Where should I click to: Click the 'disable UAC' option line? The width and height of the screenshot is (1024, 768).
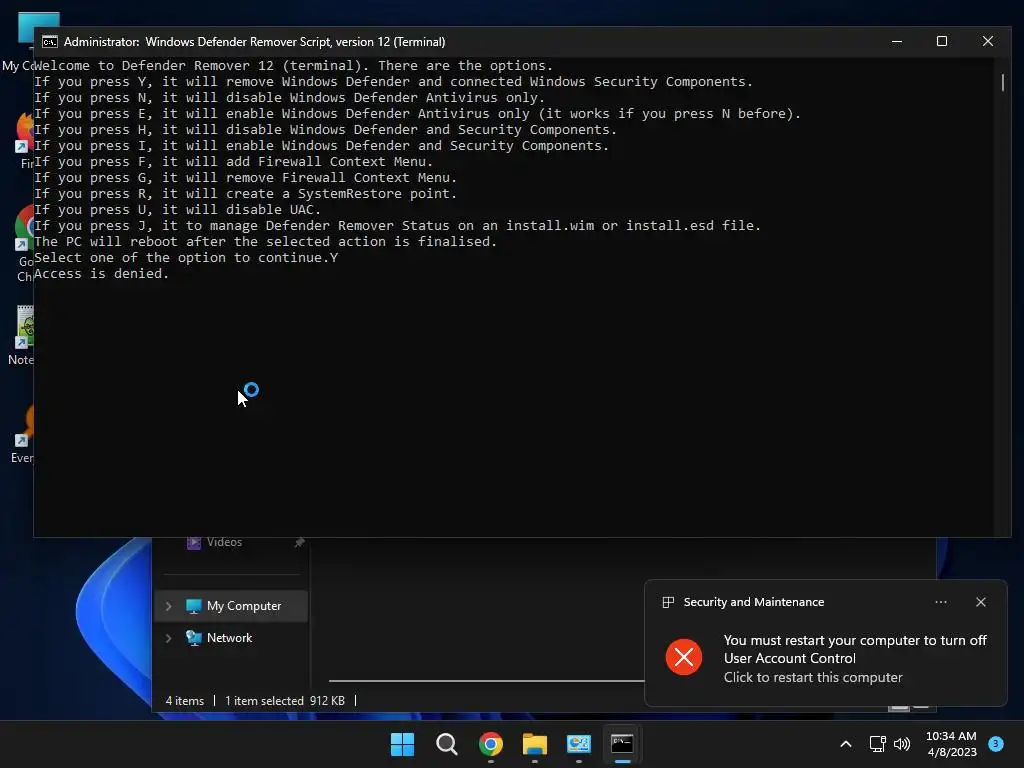(178, 210)
